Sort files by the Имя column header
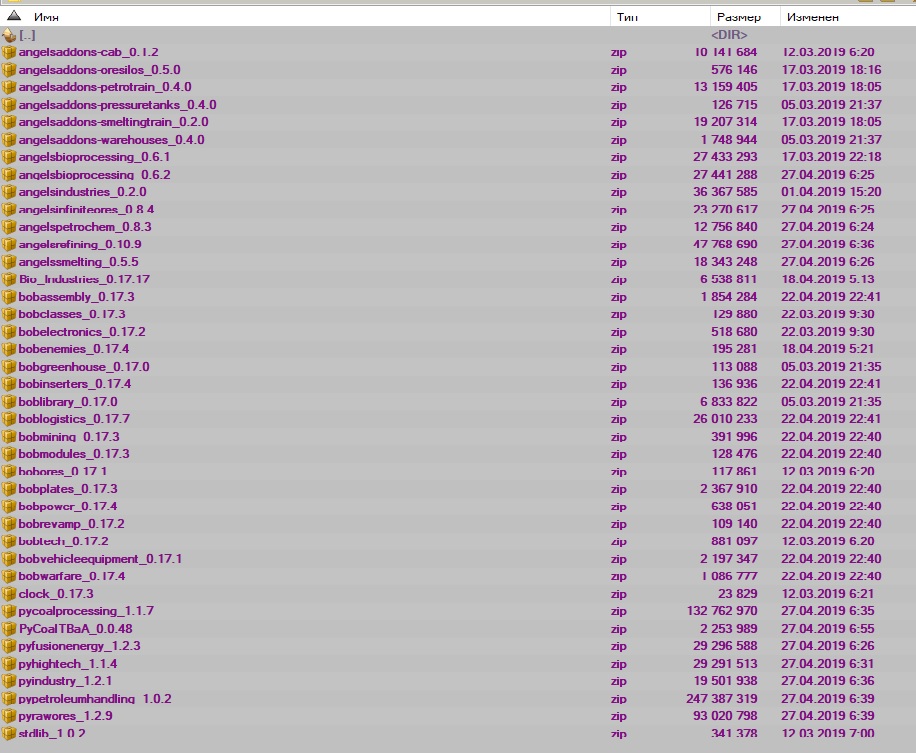916x753 pixels. click(x=46, y=17)
